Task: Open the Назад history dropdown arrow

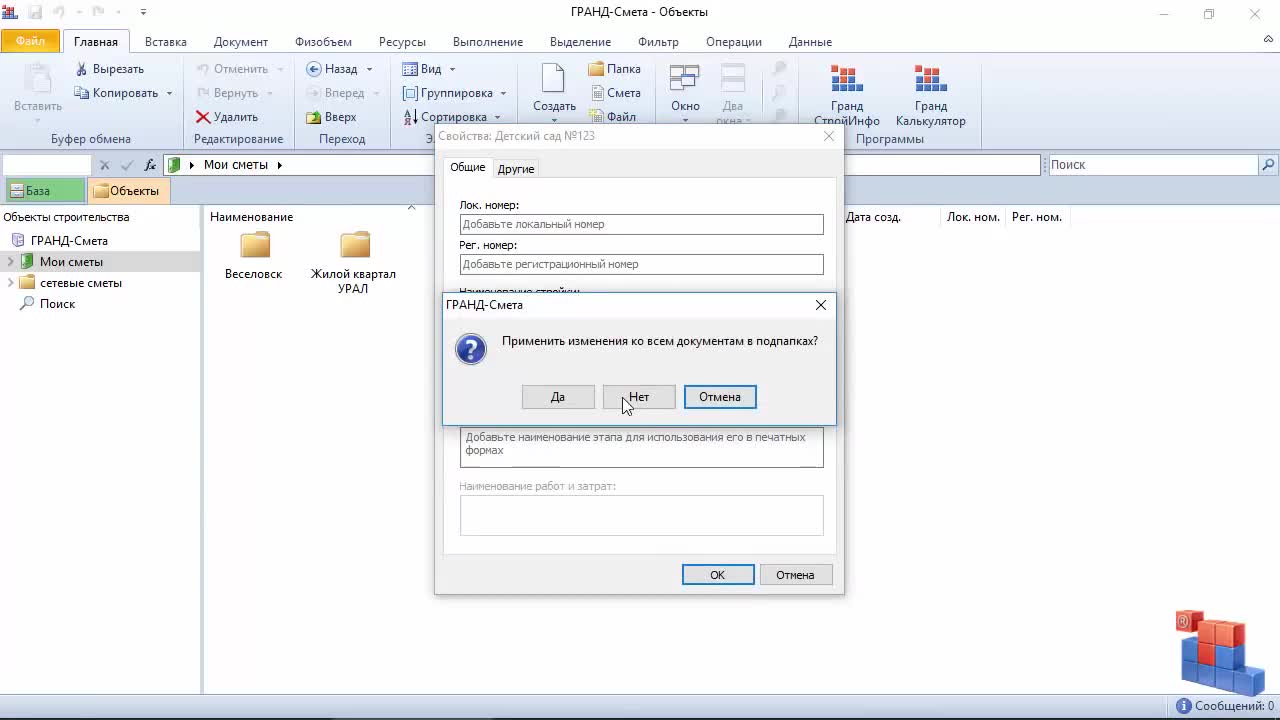Action: [x=369, y=69]
